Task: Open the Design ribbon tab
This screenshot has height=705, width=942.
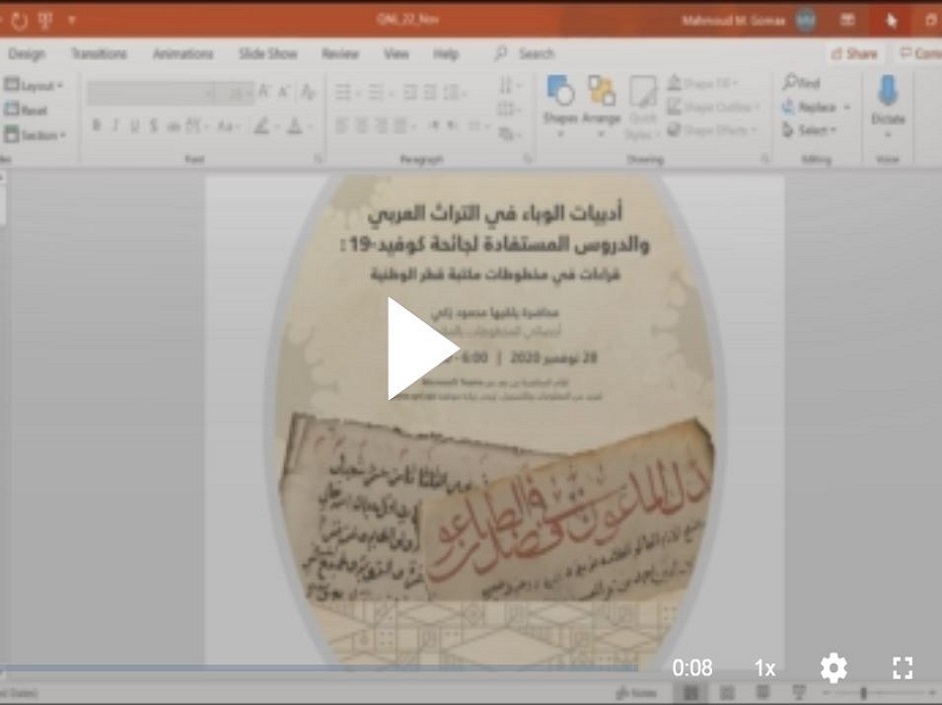Action: (26, 54)
